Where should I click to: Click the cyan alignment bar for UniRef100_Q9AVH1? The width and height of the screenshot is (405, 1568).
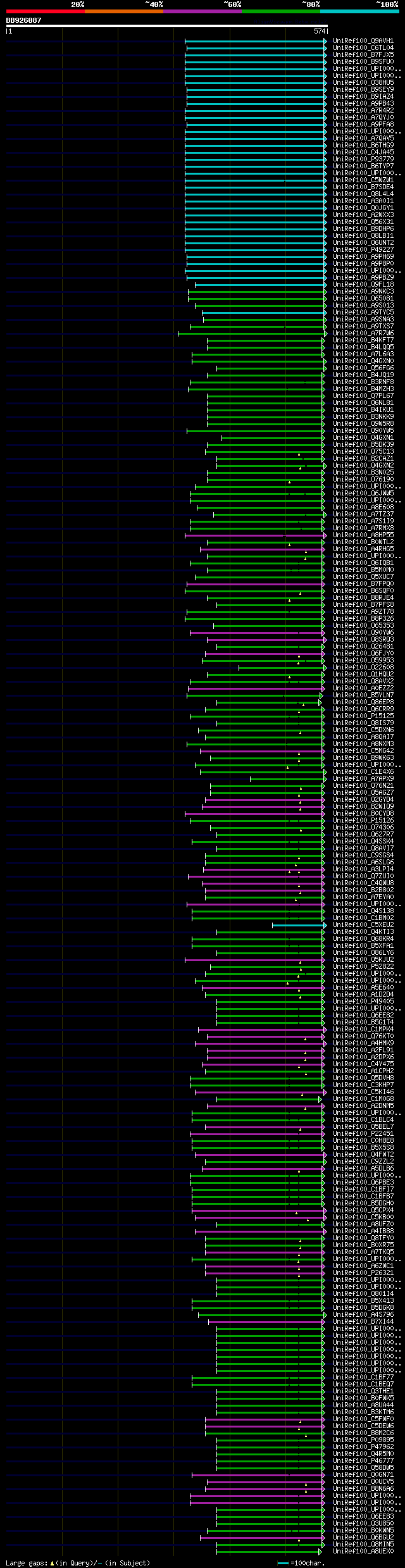[256, 41]
